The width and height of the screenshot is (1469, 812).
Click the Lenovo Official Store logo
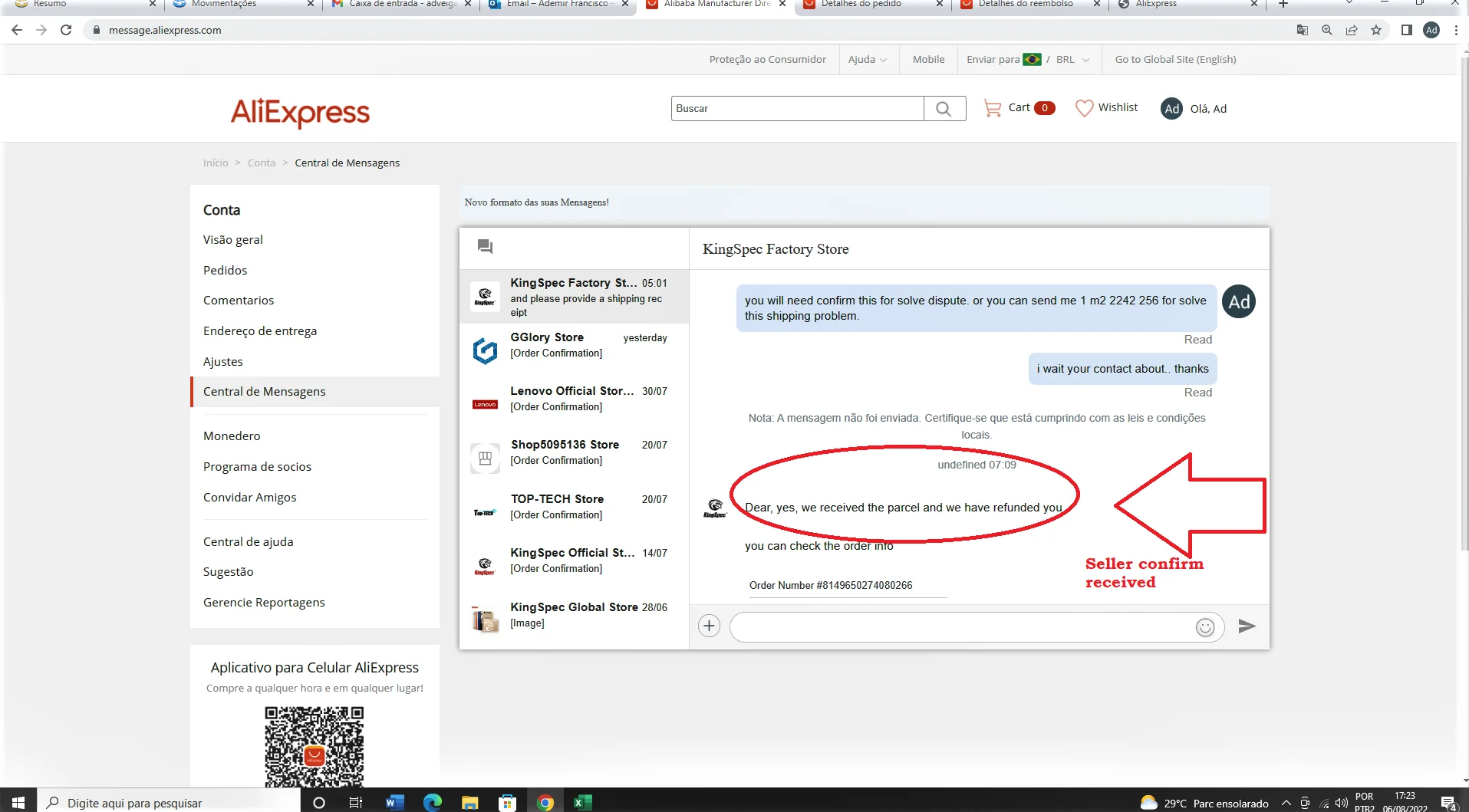click(485, 404)
